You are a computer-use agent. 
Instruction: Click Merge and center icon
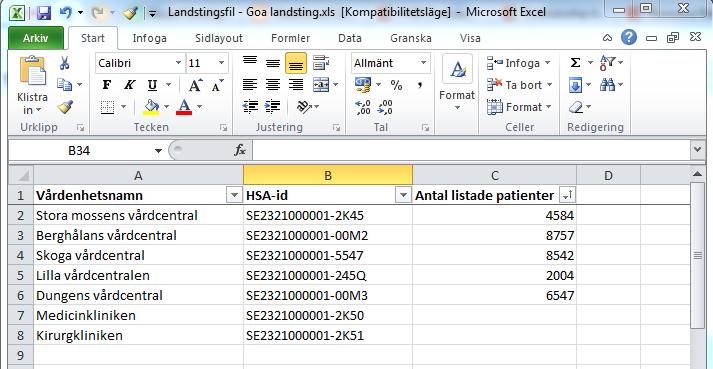click(x=321, y=85)
